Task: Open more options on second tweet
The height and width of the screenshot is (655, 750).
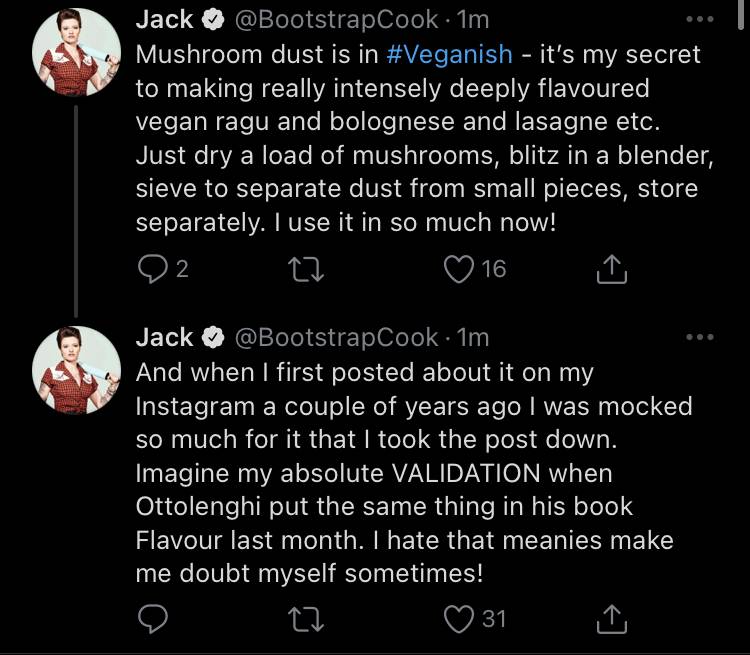Action: 700,337
